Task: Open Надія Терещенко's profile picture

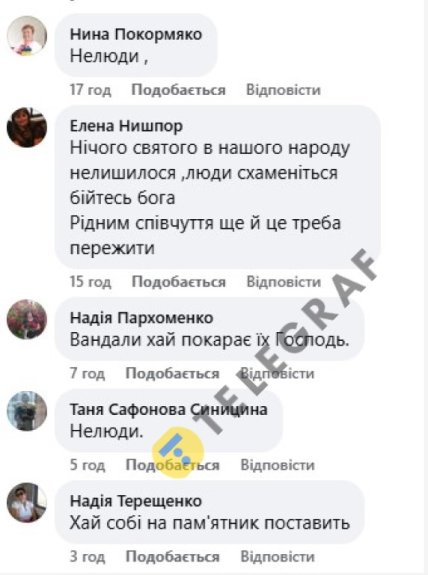Action: pyautogui.click(x=27, y=502)
